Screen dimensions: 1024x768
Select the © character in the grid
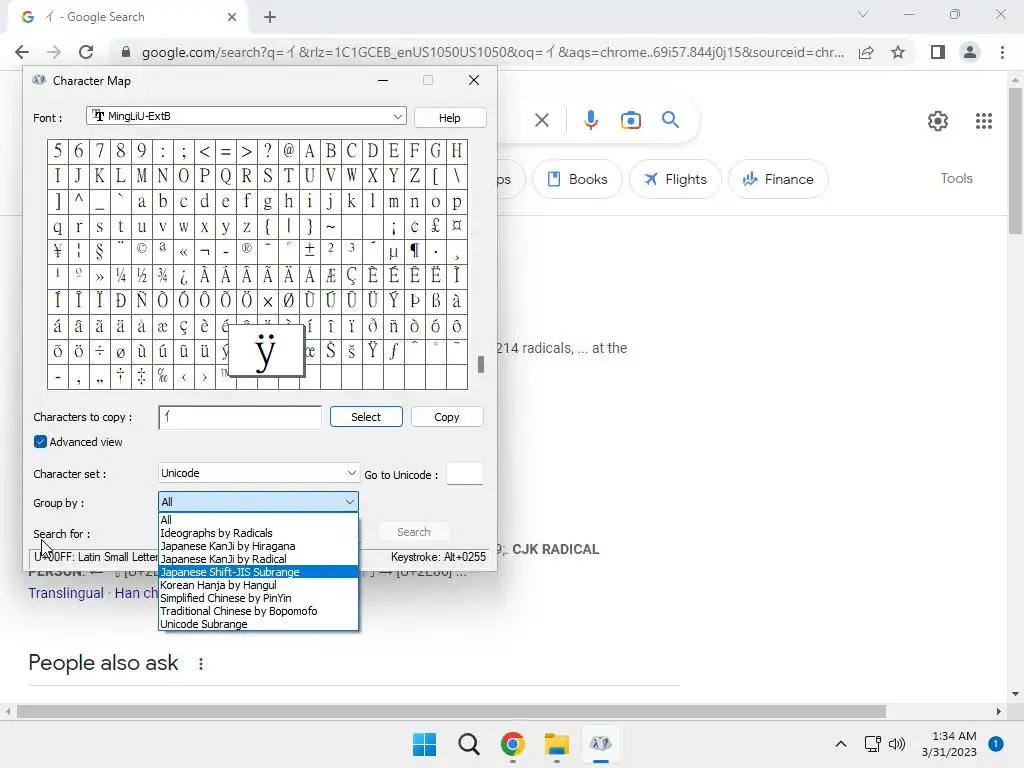coord(142,251)
